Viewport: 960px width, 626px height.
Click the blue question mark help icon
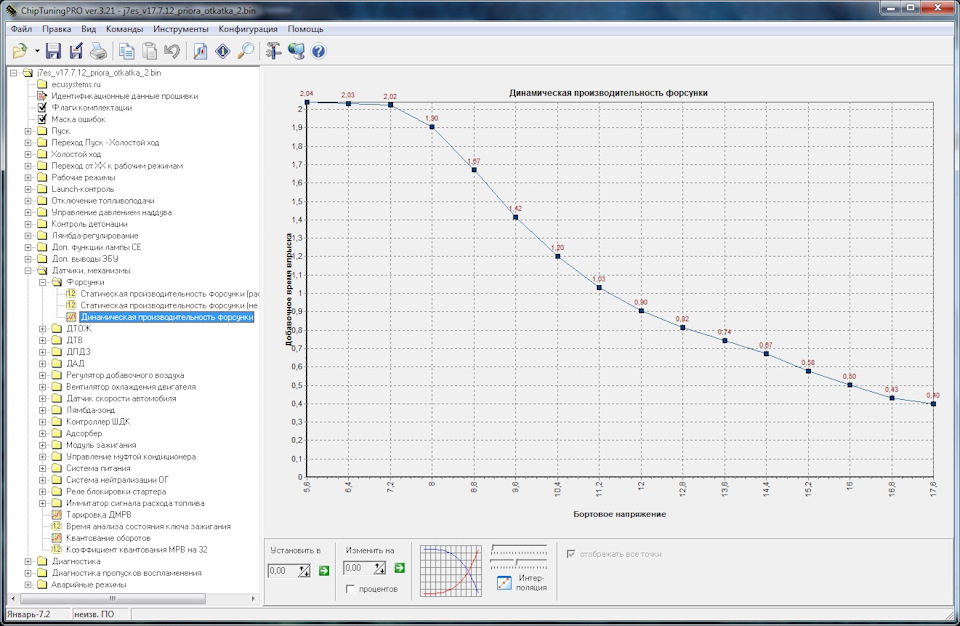point(318,51)
